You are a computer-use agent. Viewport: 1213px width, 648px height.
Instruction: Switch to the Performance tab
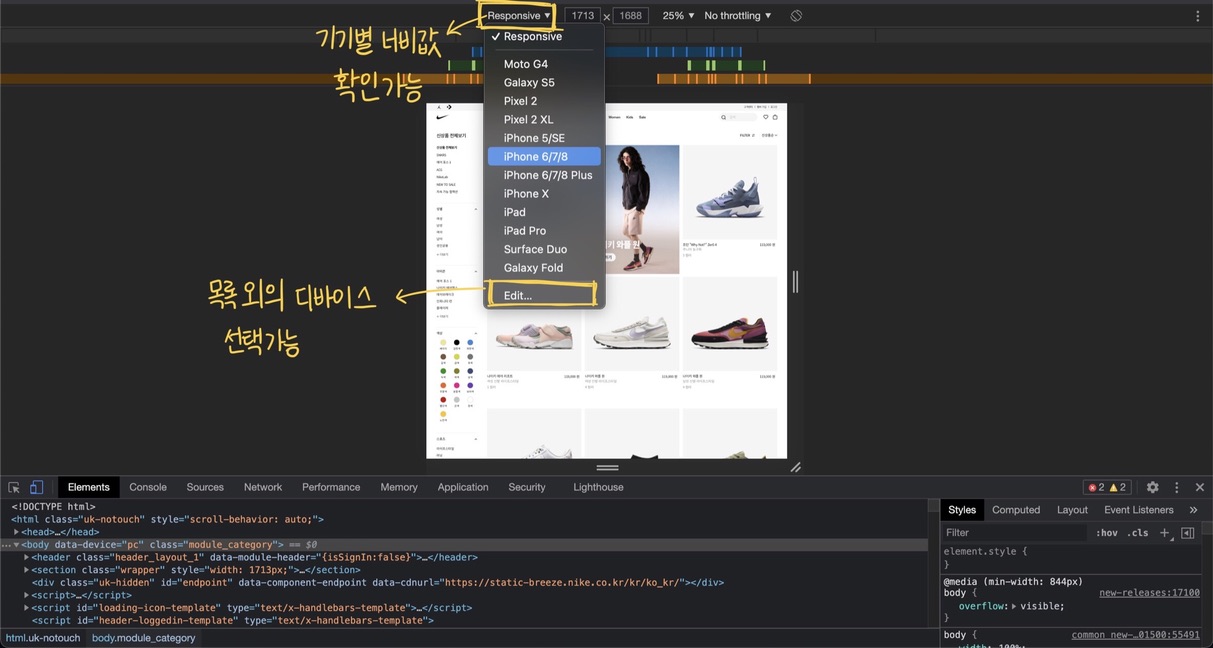(331, 487)
